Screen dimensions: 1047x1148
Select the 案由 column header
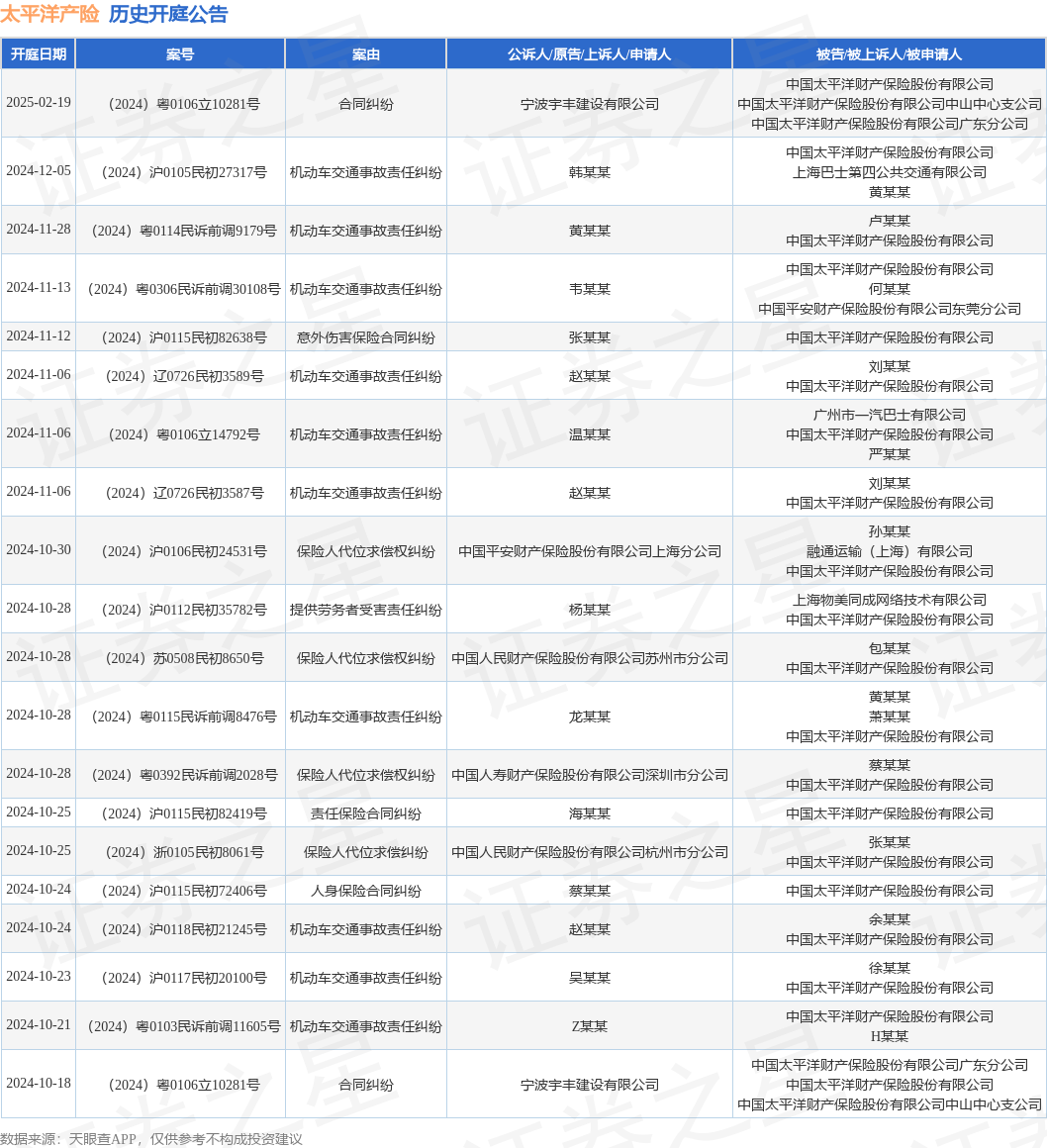click(x=366, y=54)
